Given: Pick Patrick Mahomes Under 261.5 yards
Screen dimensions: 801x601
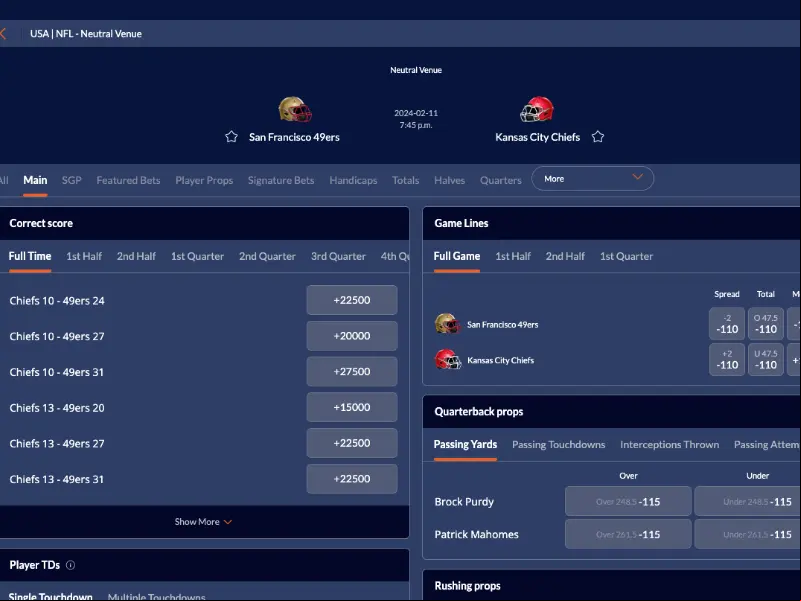Looking at the screenshot, I should point(748,534).
